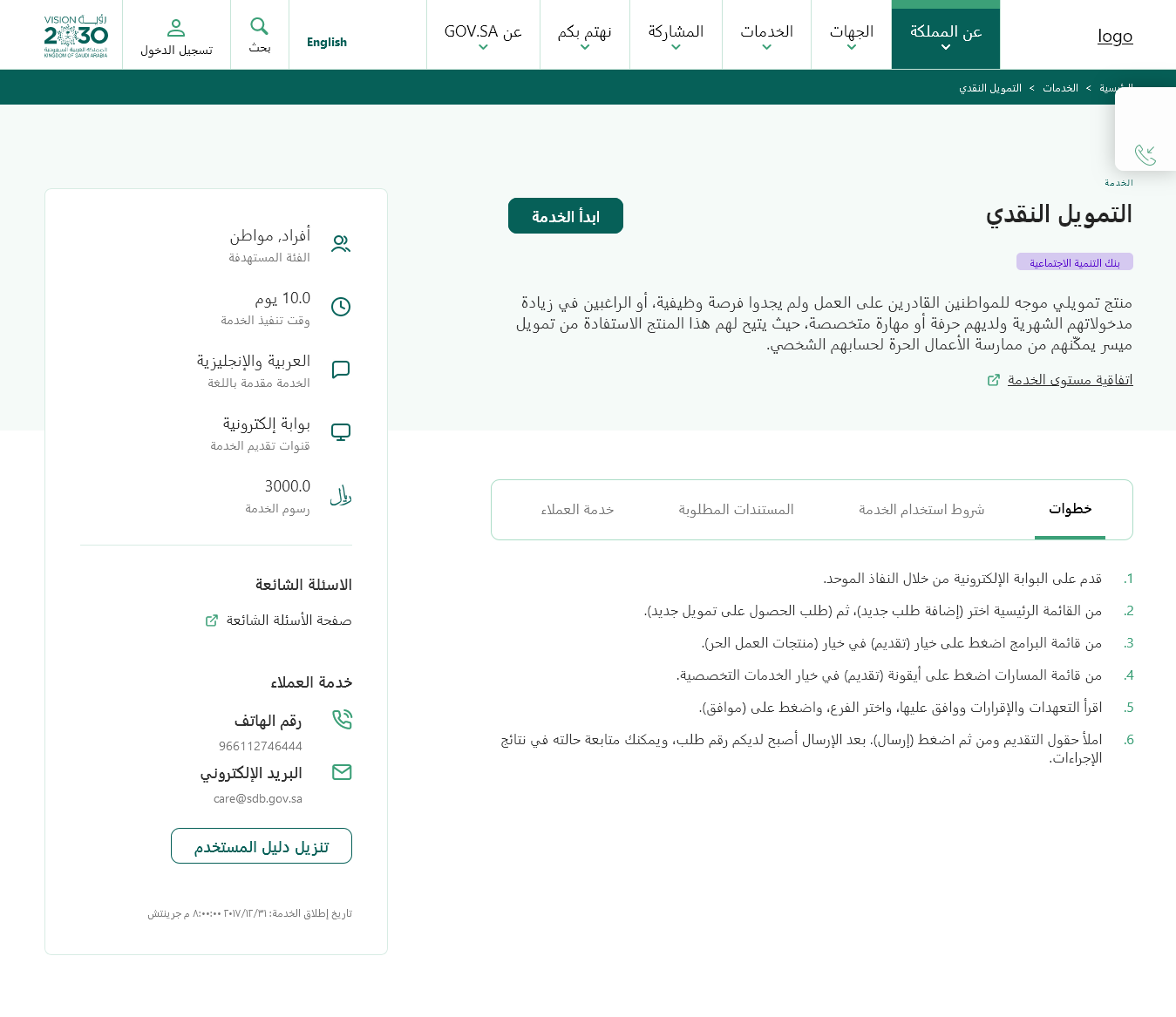This screenshot has height=1017, width=1176.
Task: Expand the الجهات dropdown menu
Action: pos(852,35)
